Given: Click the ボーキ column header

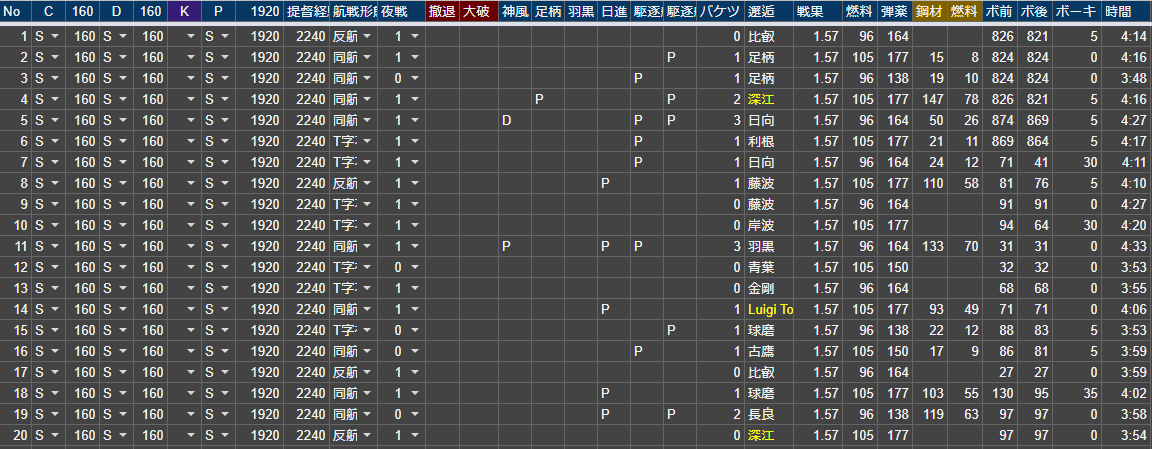Looking at the screenshot, I should click(1076, 11).
